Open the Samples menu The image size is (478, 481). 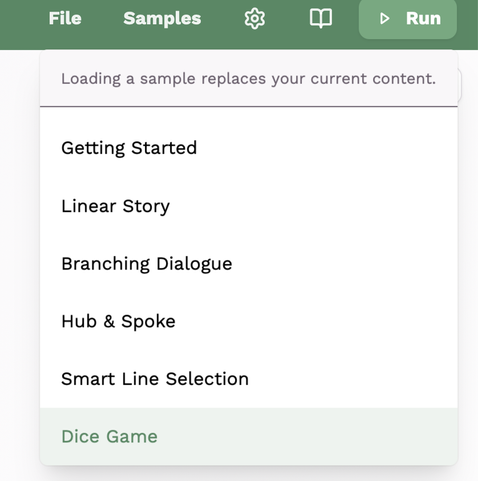(x=162, y=18)
